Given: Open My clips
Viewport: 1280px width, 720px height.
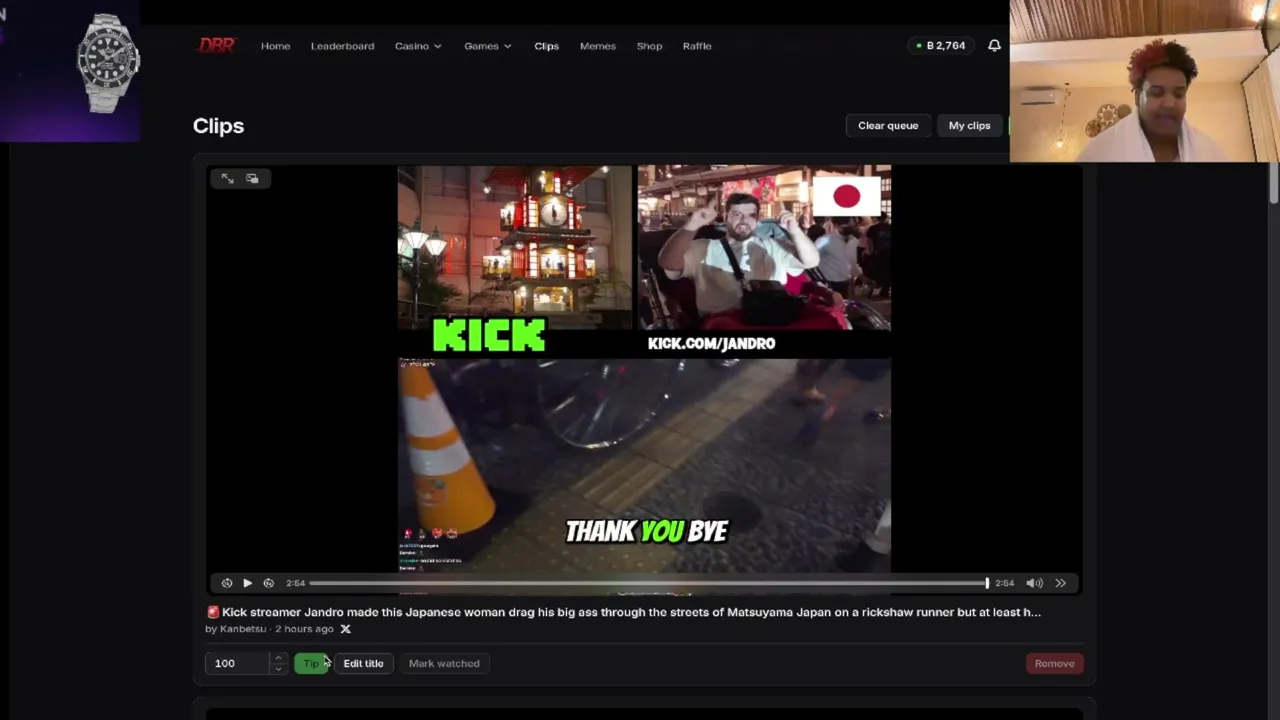Looking at the screenshot, I should point(969,125).
